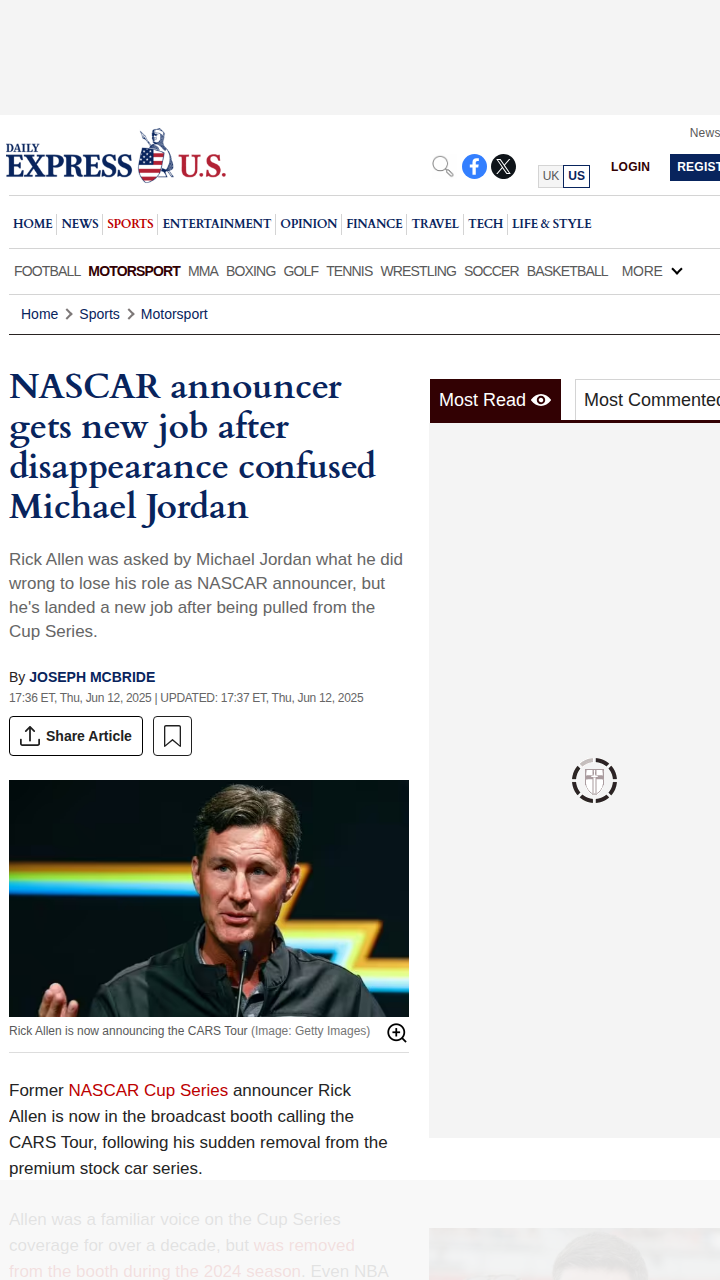Go to SOCCER subsection
The image size is (720, 1280).
491,271
